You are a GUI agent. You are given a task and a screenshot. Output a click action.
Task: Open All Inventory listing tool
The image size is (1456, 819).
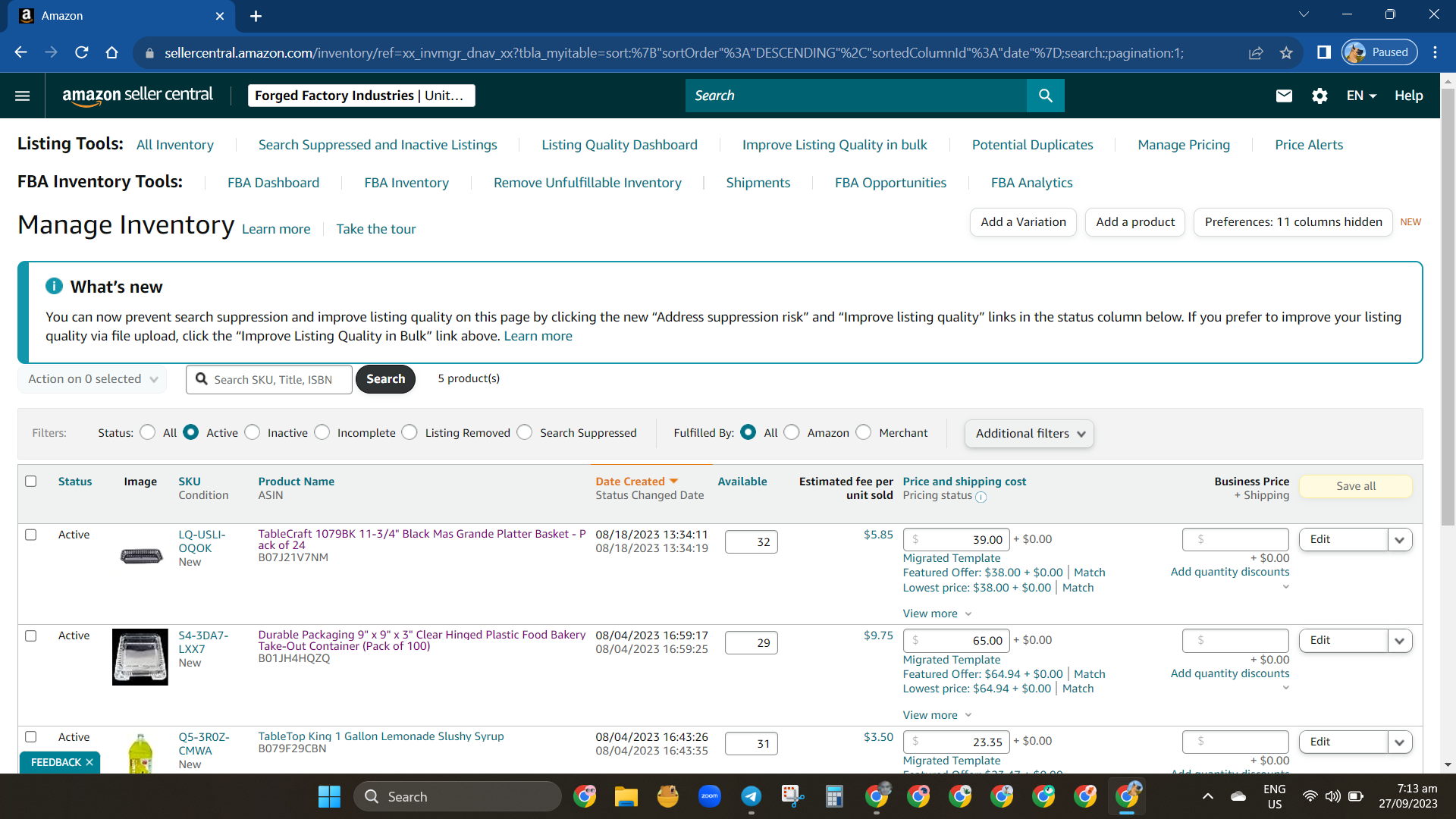pyautogui.click(x=175, y=145)
